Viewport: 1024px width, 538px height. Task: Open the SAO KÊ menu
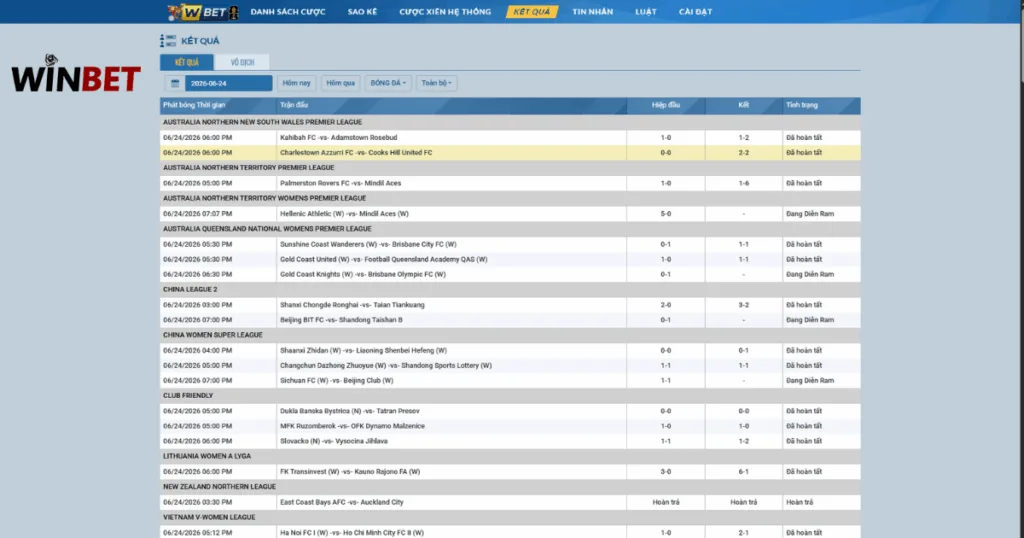click(x=362, y=12)
